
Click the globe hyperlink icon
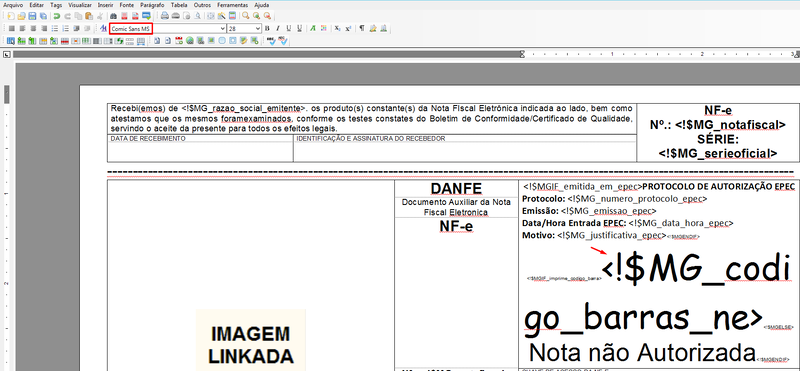pyautogui.click(x=189, y=41)
